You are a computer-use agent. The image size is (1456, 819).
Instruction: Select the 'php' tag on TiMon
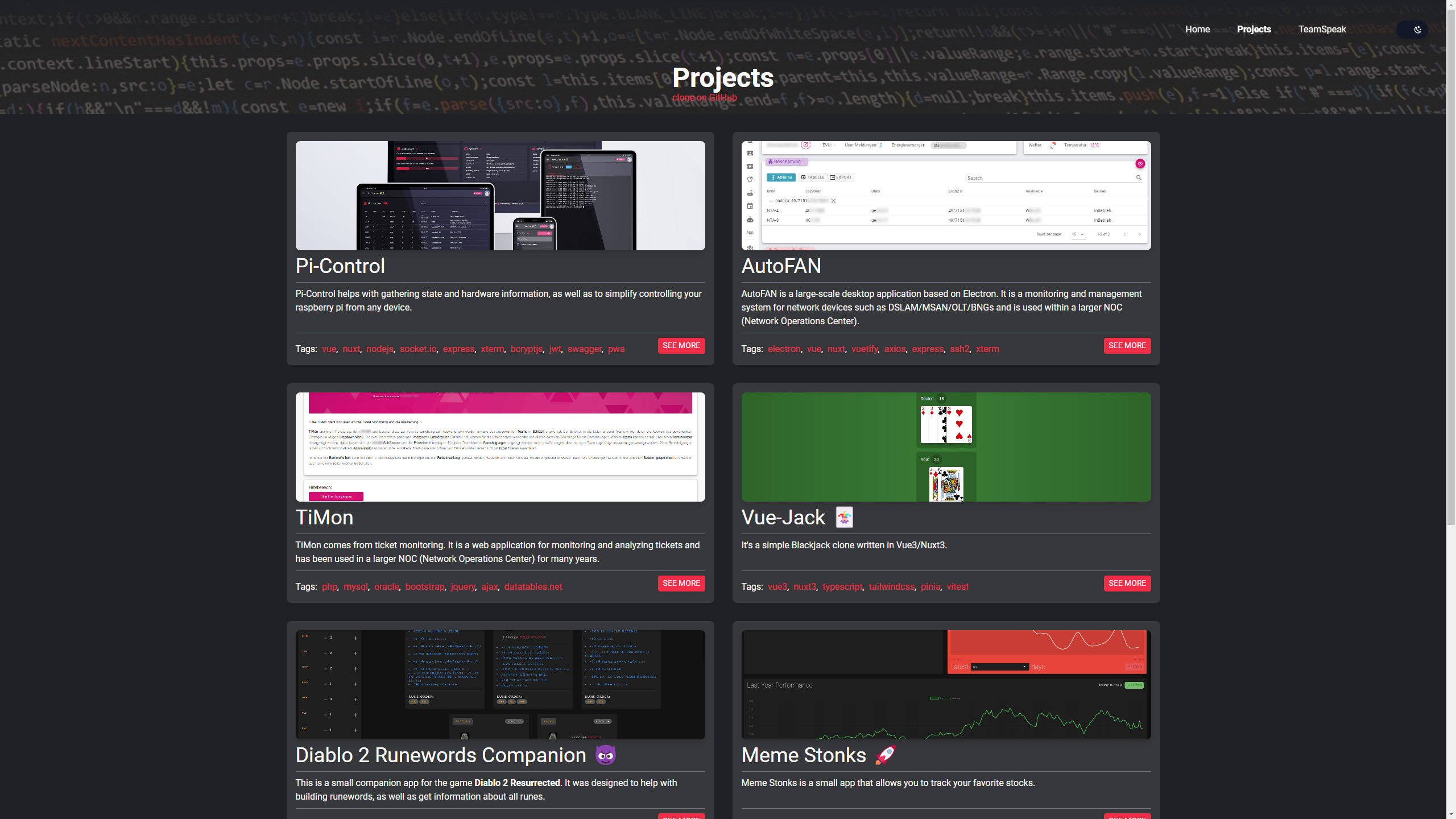pos(329,587)
